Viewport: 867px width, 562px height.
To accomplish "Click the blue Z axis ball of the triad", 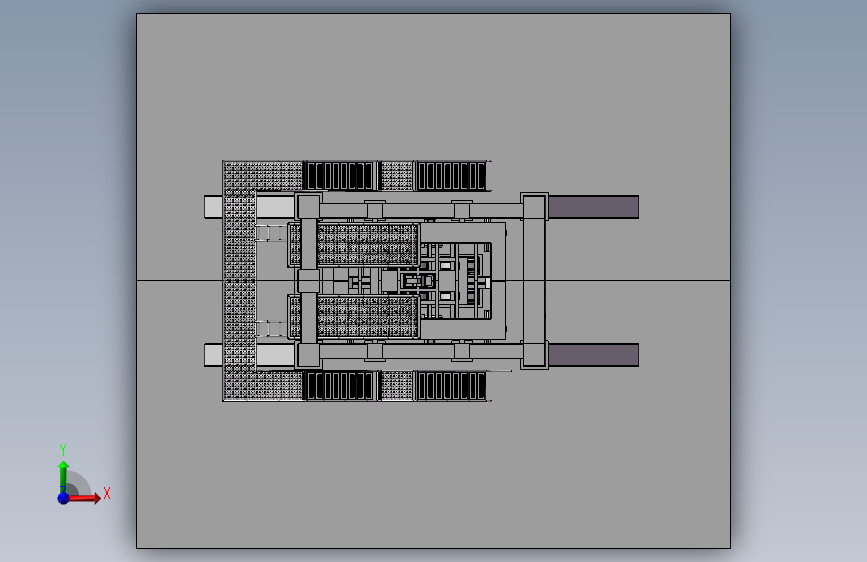I will [x=63, y=498].
